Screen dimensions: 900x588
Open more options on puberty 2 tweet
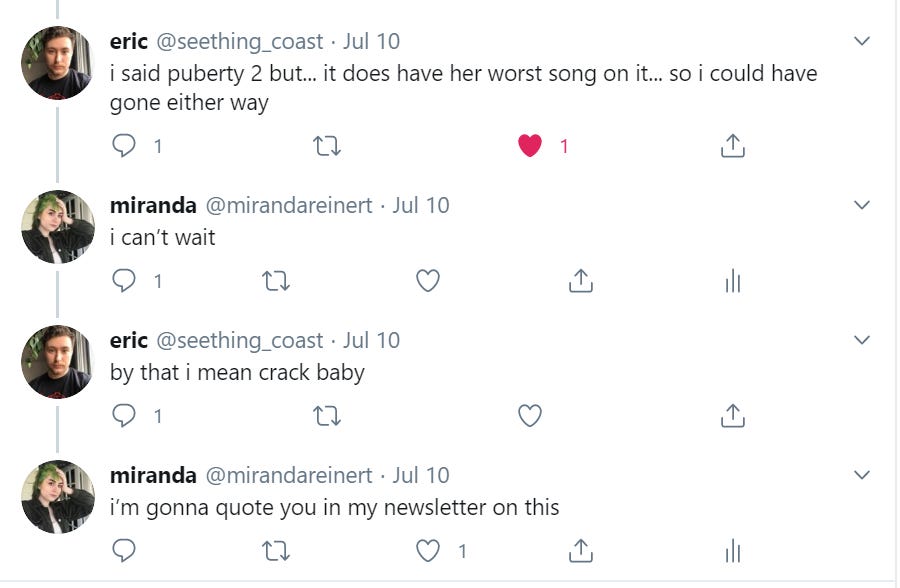tap(862, 41)
